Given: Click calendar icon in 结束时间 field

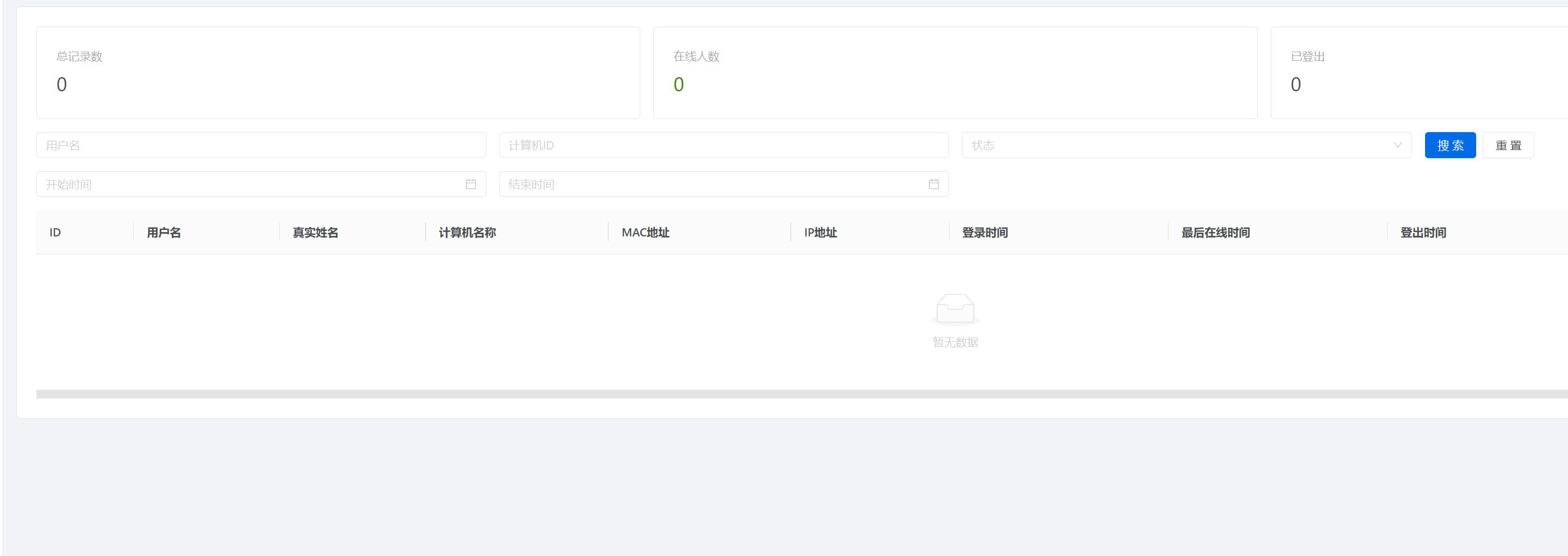Looking at the screenshot, I should point(933,185).
